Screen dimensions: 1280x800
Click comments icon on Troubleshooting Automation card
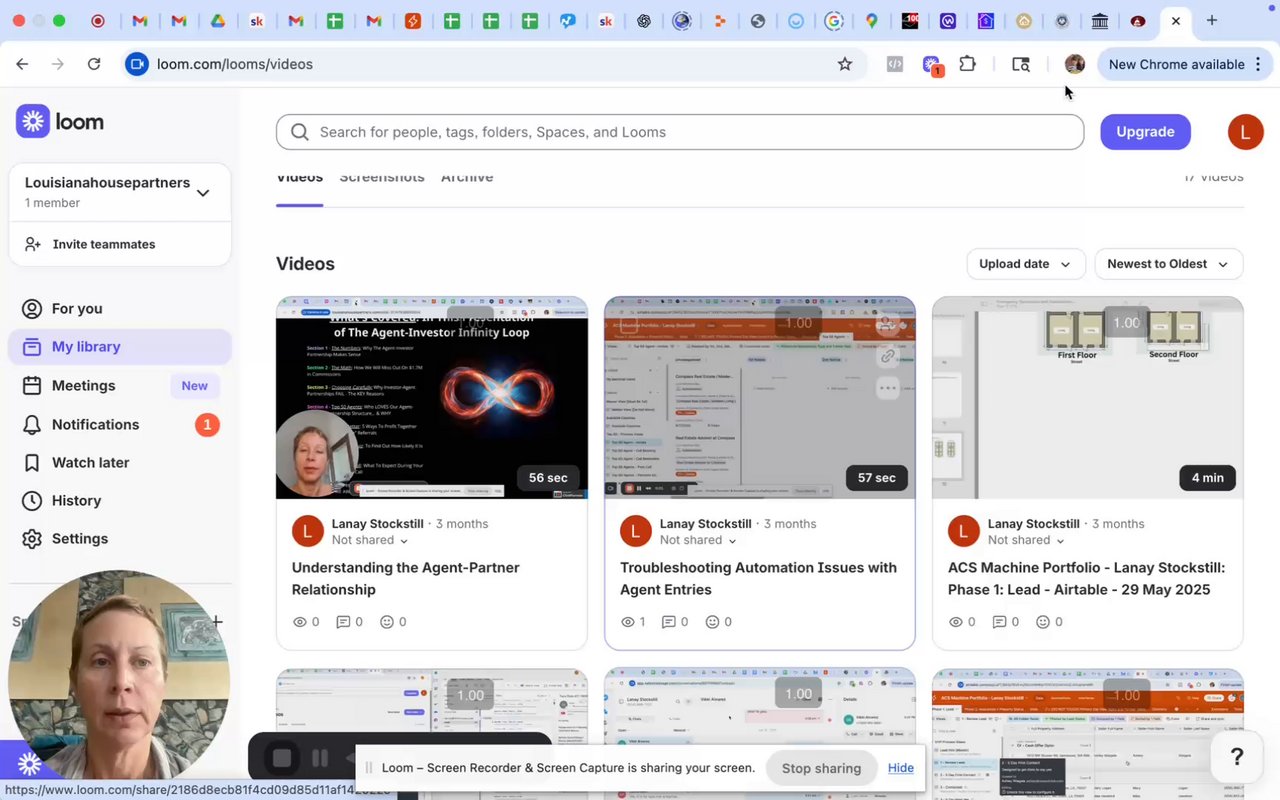(x=669, y=622)
